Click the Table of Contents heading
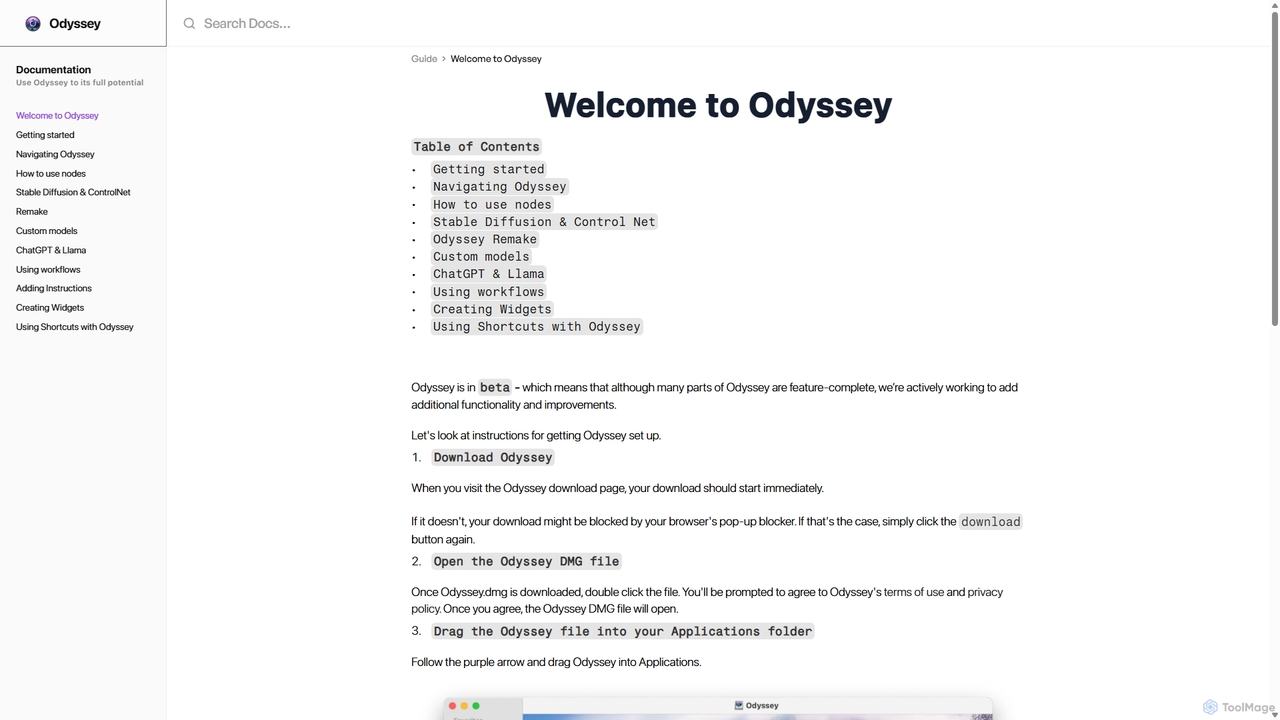The image size is (1280, 720). tap(476, 147)
